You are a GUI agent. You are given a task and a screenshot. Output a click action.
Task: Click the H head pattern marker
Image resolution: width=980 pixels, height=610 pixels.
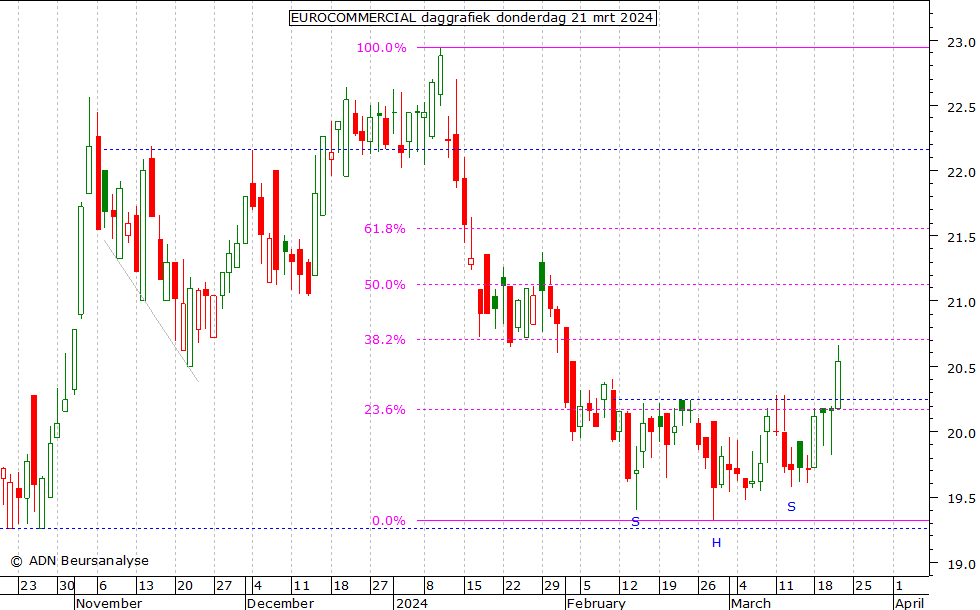(716, 543)
